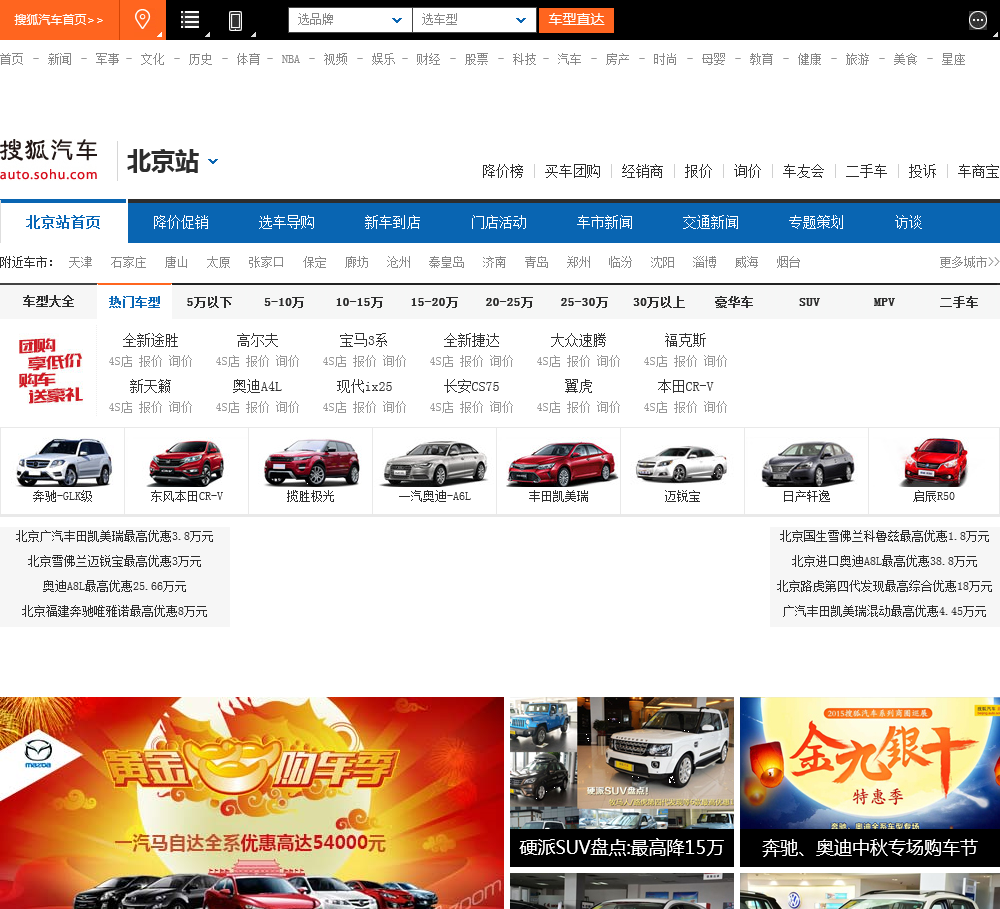Select the 10-15万 price tab
The height and width of the screenshot is (909, 1000).
coord(360,302)
